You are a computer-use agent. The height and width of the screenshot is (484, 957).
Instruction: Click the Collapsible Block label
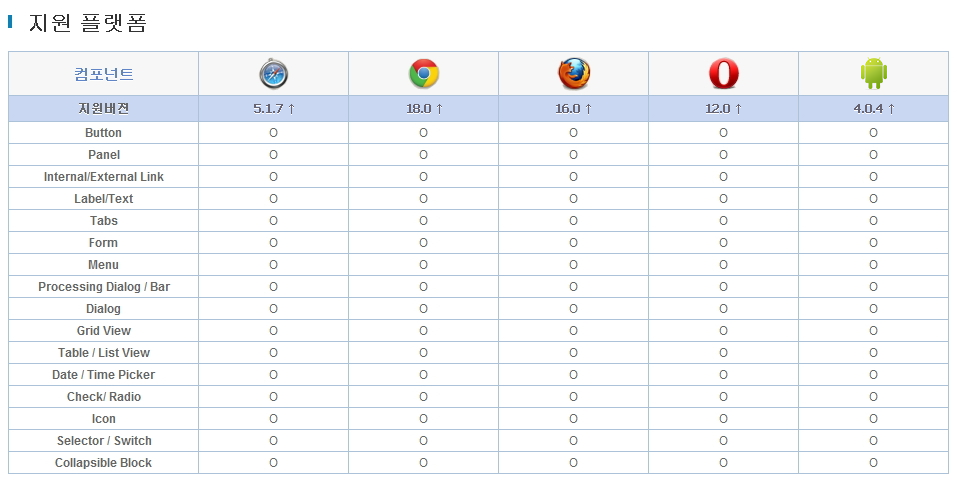pos(104,463)
